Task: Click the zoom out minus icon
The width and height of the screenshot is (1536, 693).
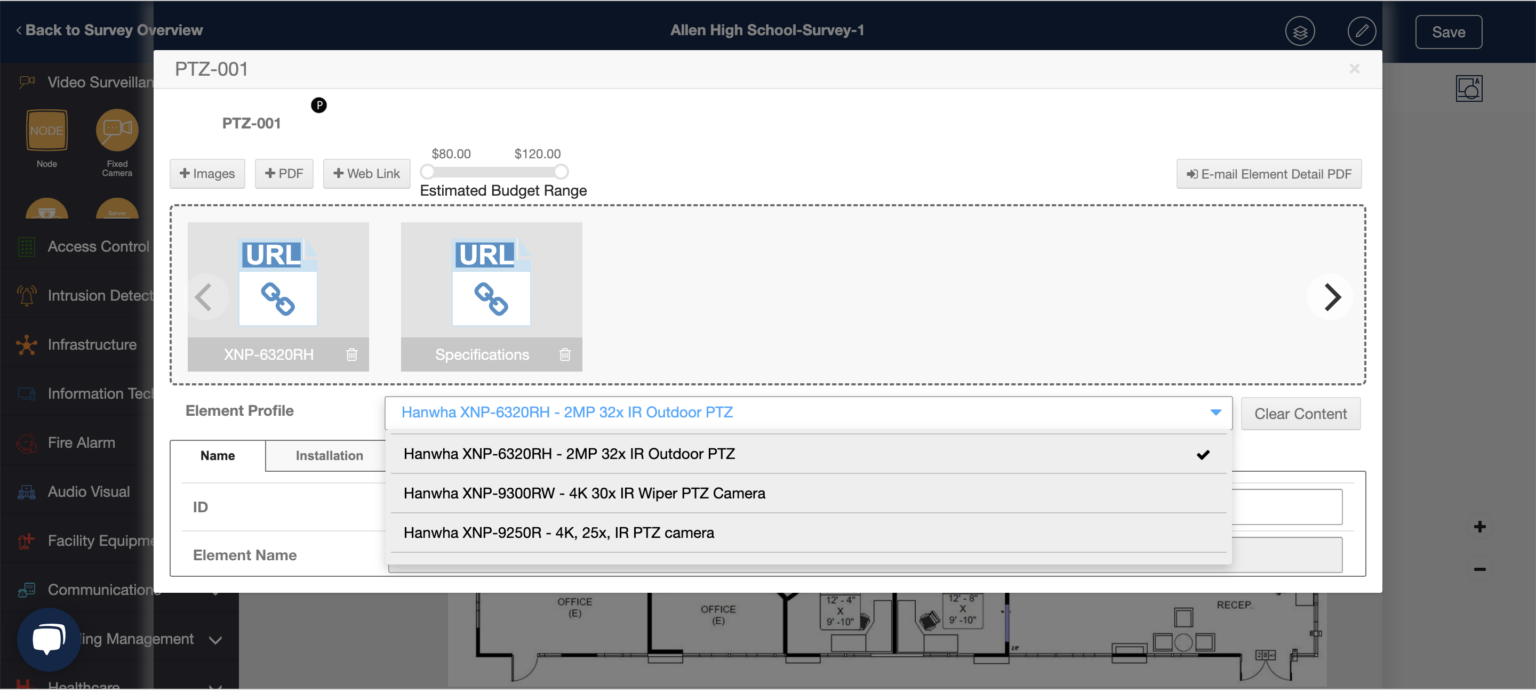Action: click(1479, 570)
